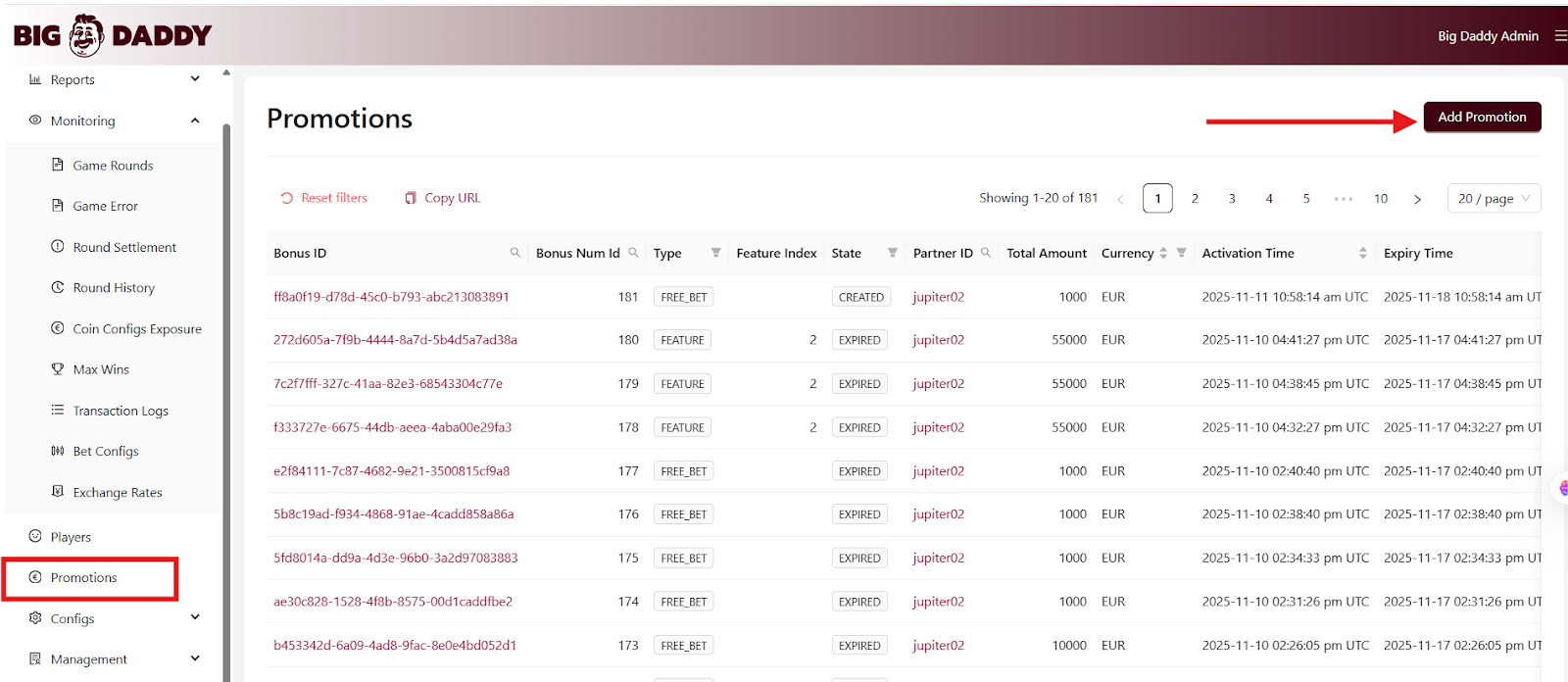Viewport: 1568px width, 682px height.
Task: Click the Reset filters refresh icon
Action: (287, 198)
